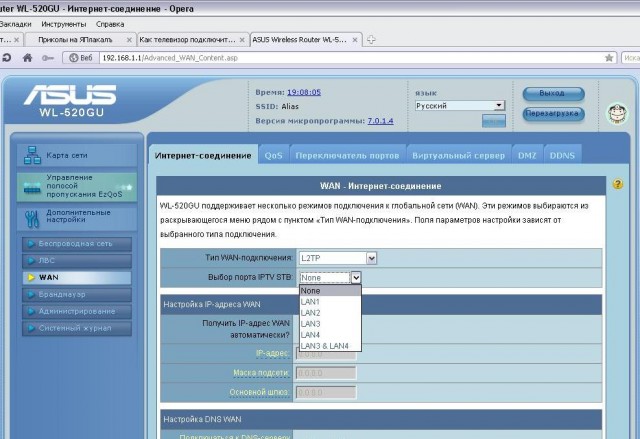Open Брандмауэр in the sidebar

77,295
